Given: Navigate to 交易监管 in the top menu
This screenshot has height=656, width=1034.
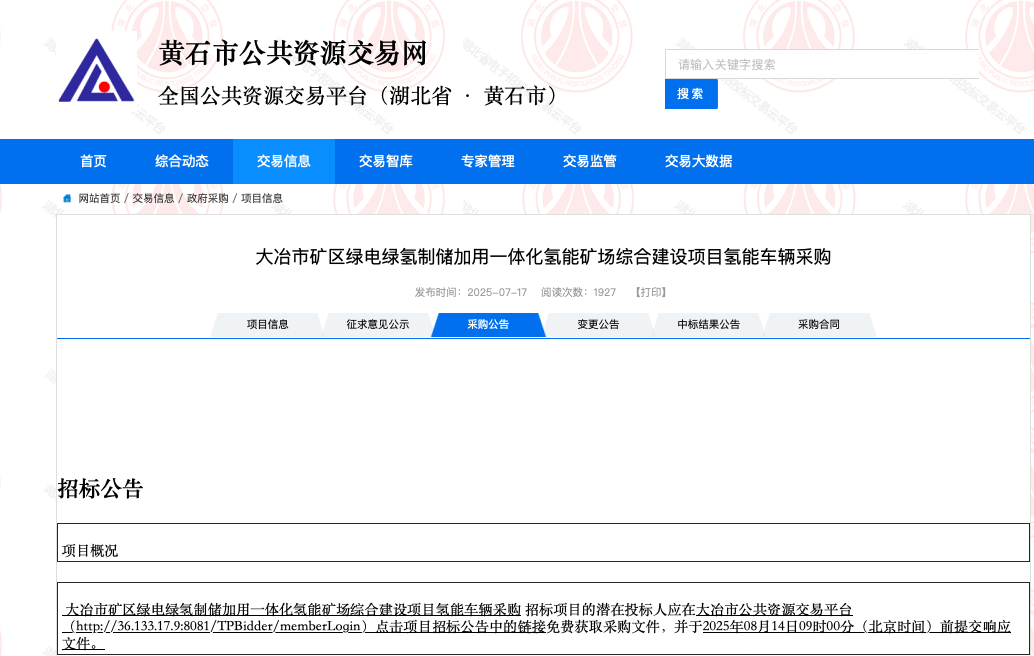Looking at the screenshot, I should (590, 161).
